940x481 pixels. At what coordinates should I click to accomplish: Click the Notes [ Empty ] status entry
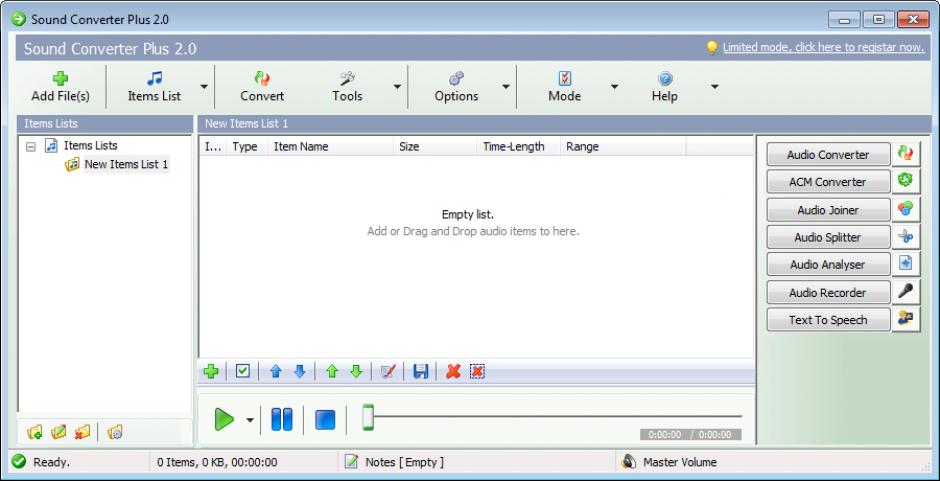[405, 462]
